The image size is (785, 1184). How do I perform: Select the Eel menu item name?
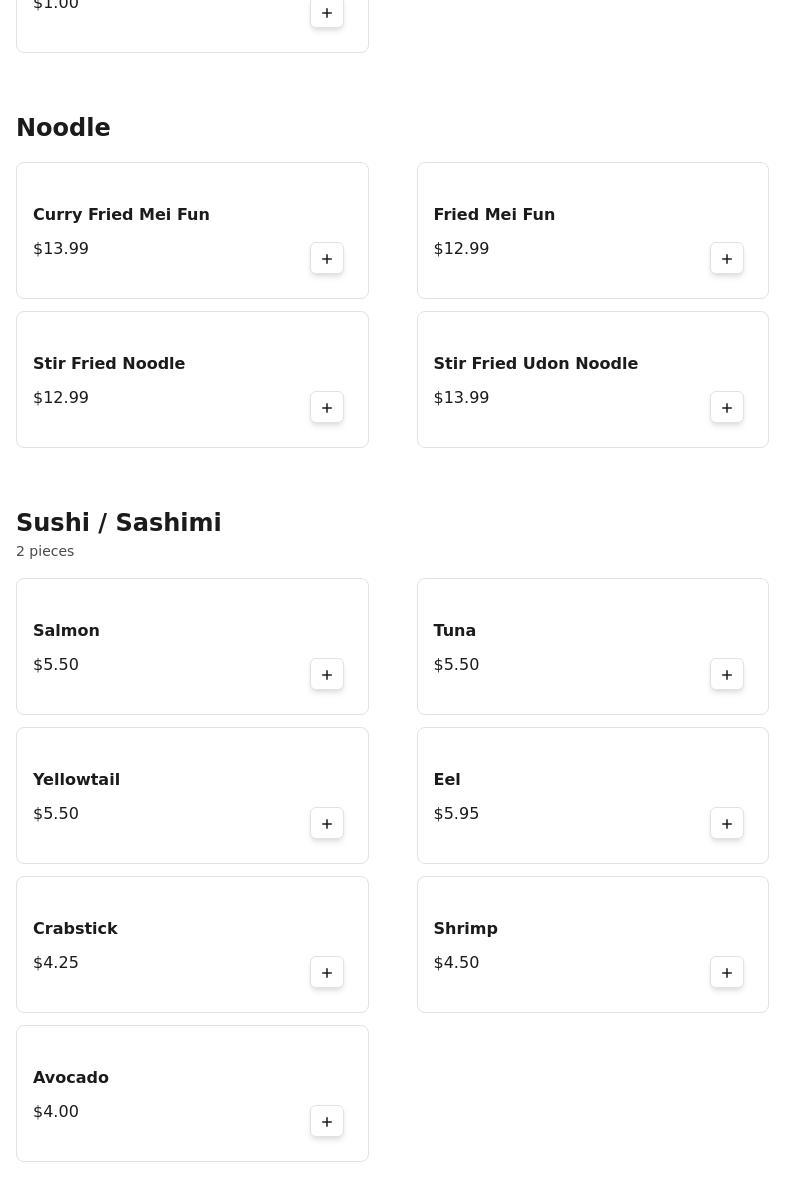coord(447,780)
